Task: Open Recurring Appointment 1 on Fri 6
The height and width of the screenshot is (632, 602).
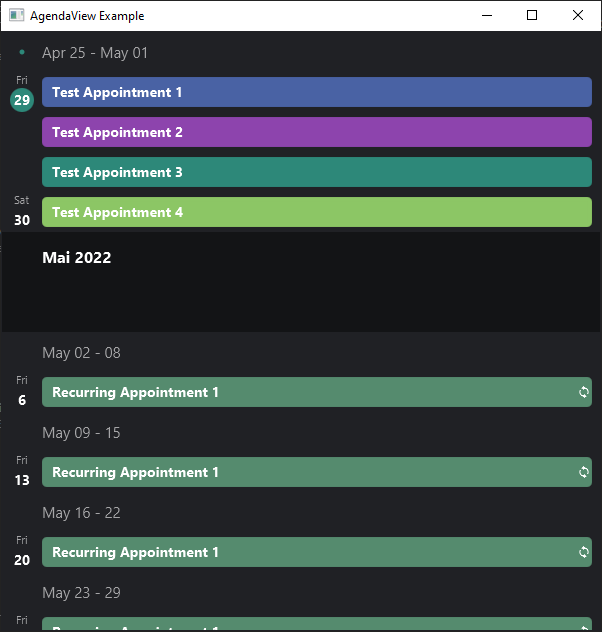Action: pos(300,392)
